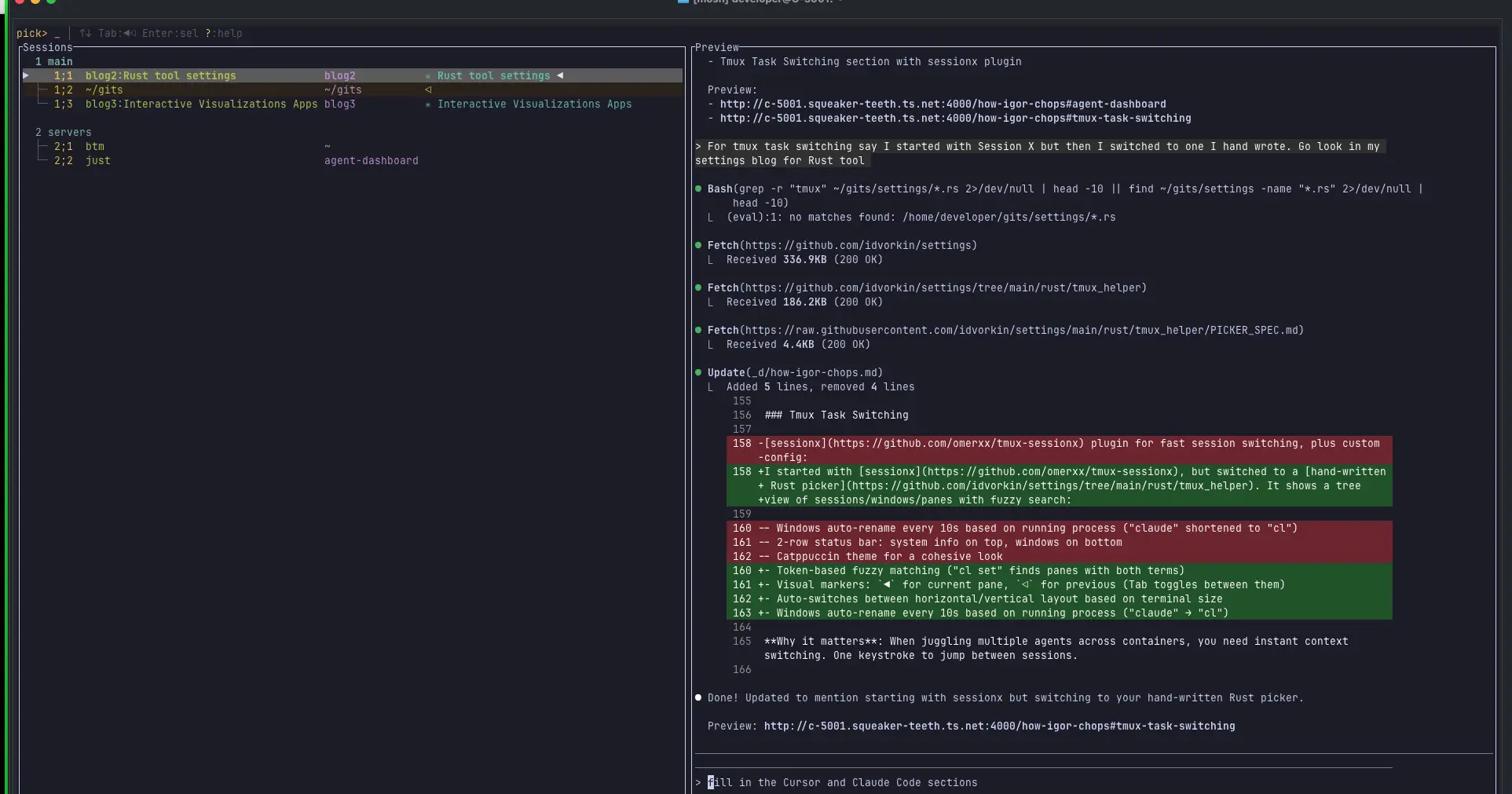
Task: Click the teal 'Interactive Visualizations Apps' title
Action: [535, 104]
